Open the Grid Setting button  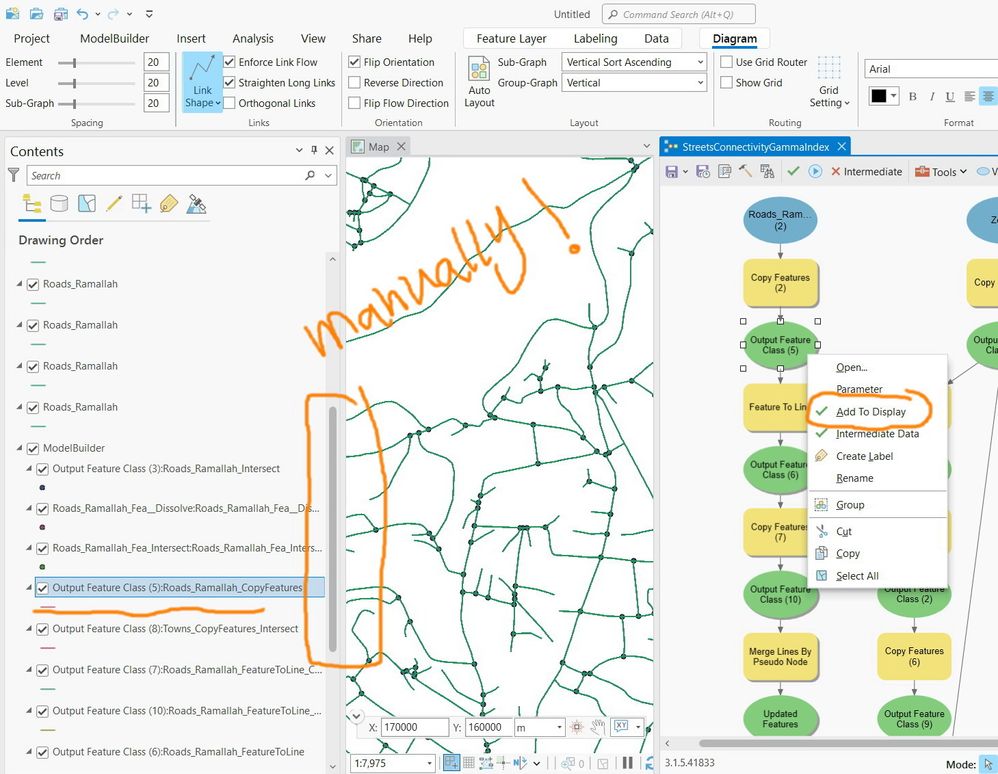(829, 83)
